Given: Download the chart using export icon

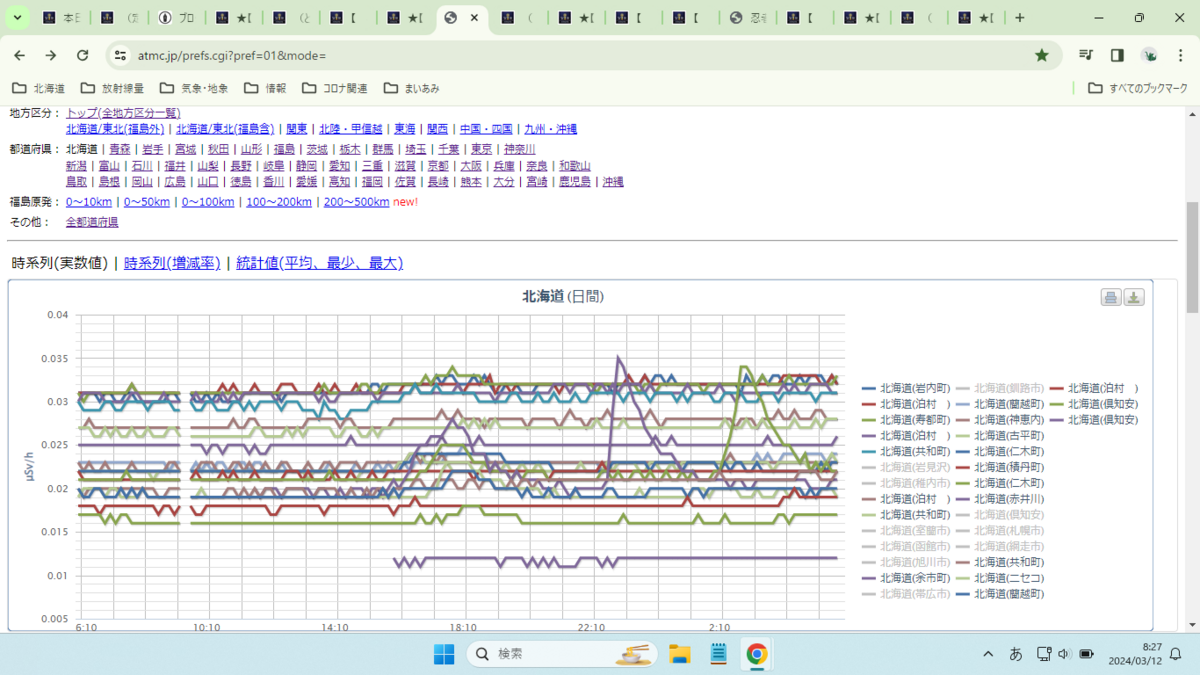Looking at the screenshot, I should coord(1134,297).
